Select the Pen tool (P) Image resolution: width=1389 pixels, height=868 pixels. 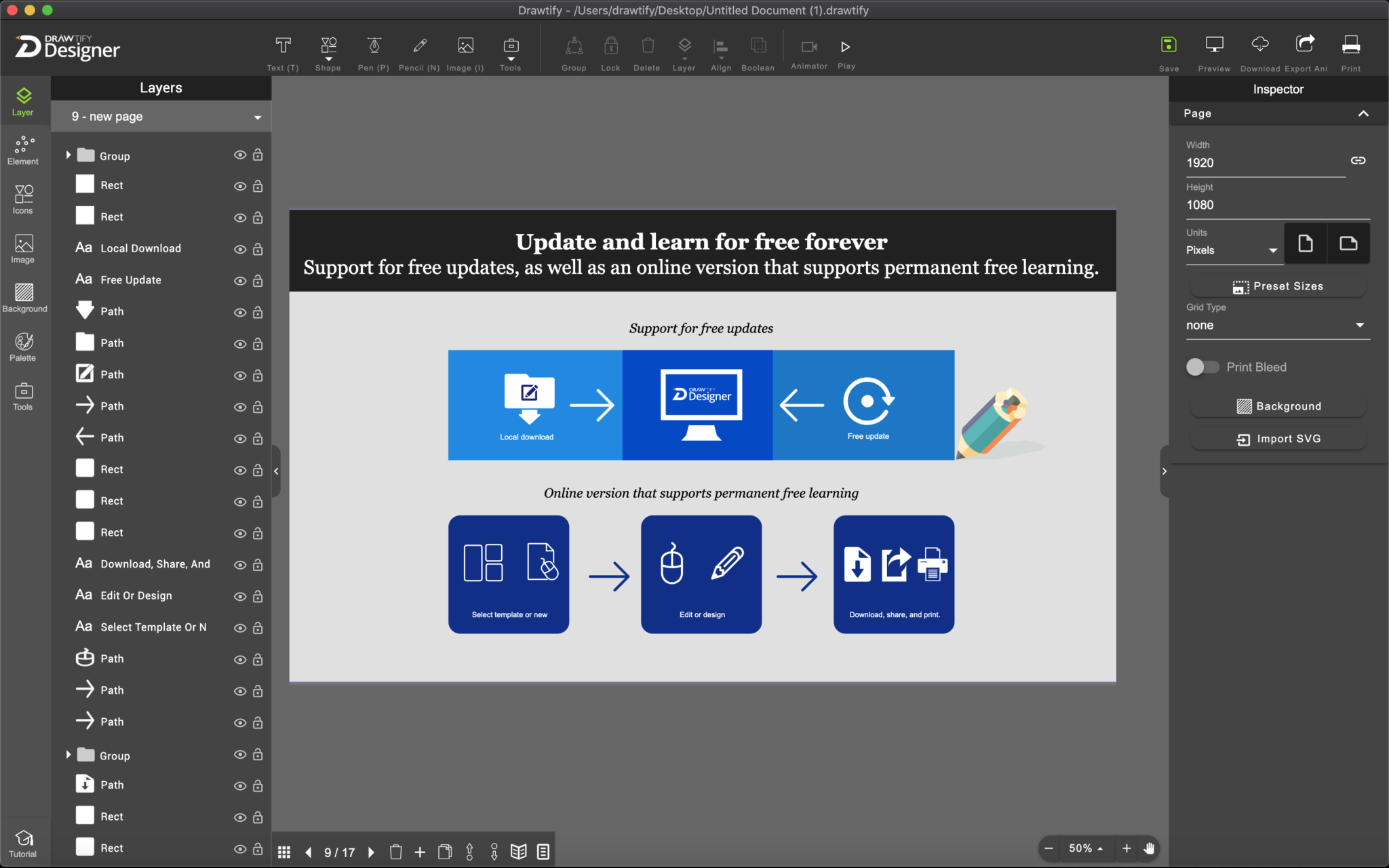point(373,52)
